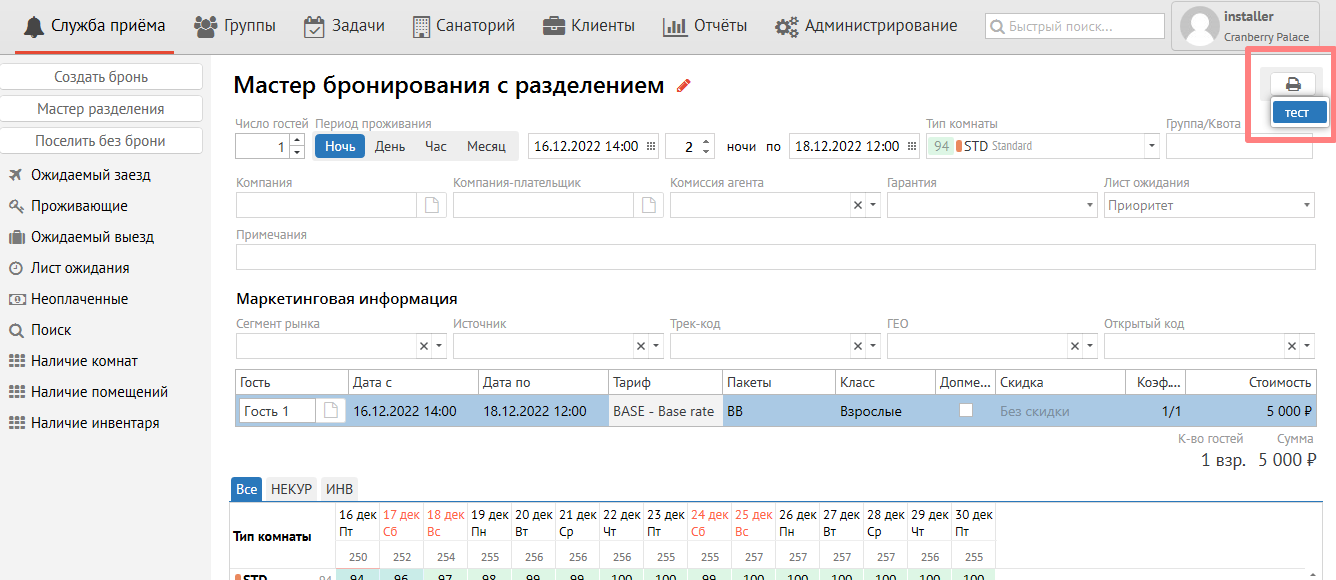The height and width of the screenshot is (580, 1336).
Task: Click the Быстрый поиск search field
Action: [1074, 27]
